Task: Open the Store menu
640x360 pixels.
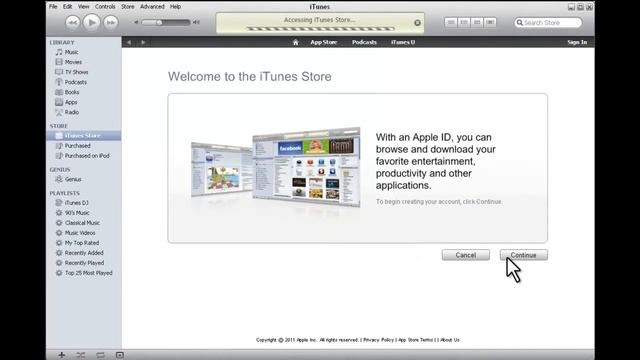Action: pyautogui.click(x=127, y=7)
